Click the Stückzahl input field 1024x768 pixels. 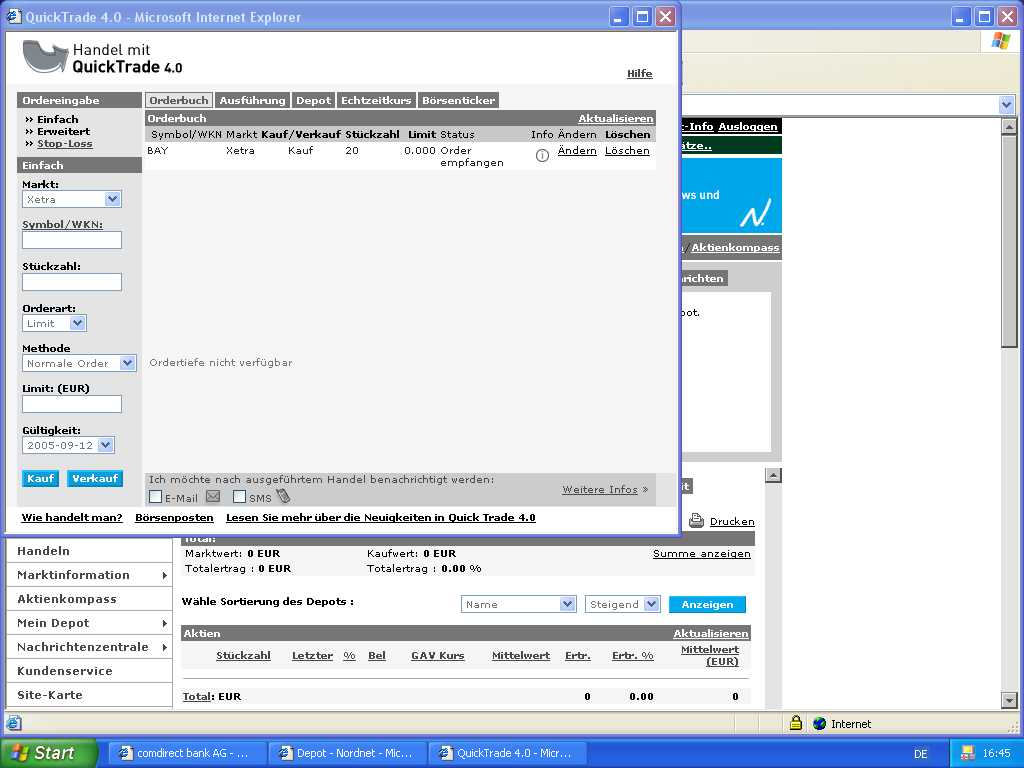72,282
